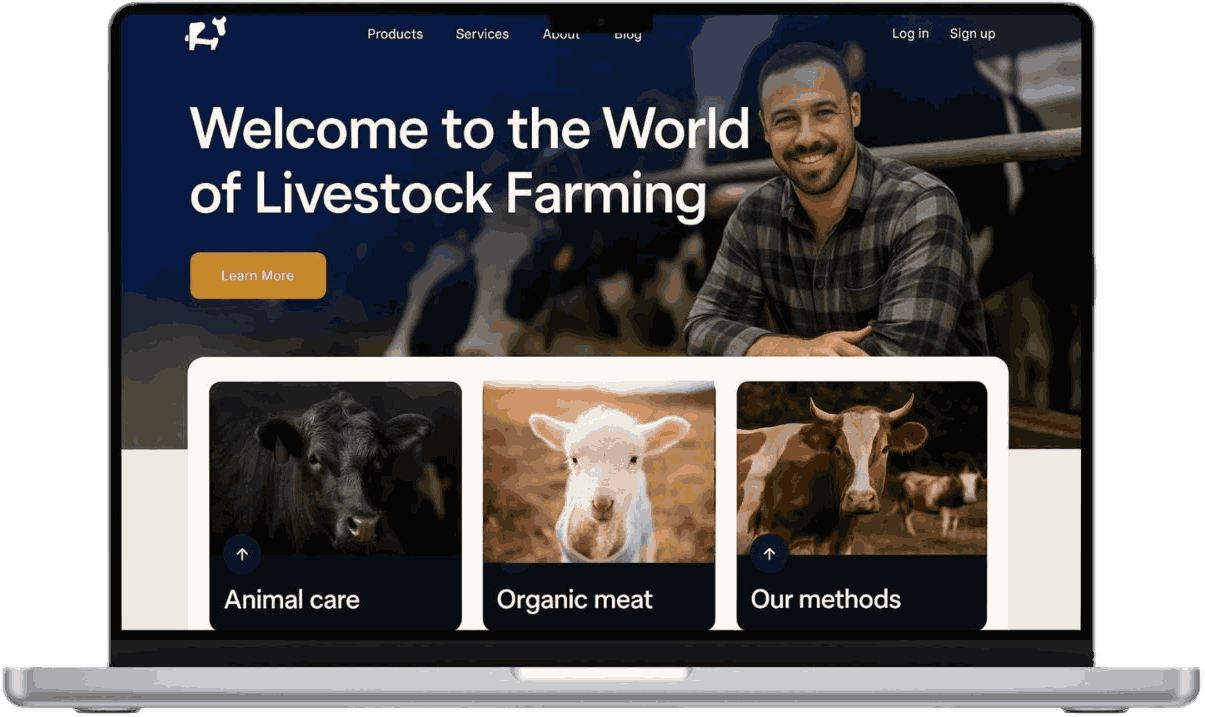Click the Log in link
Image resolution: width=1205 pixels, height=717 pixels.
[x=910, y=34]
